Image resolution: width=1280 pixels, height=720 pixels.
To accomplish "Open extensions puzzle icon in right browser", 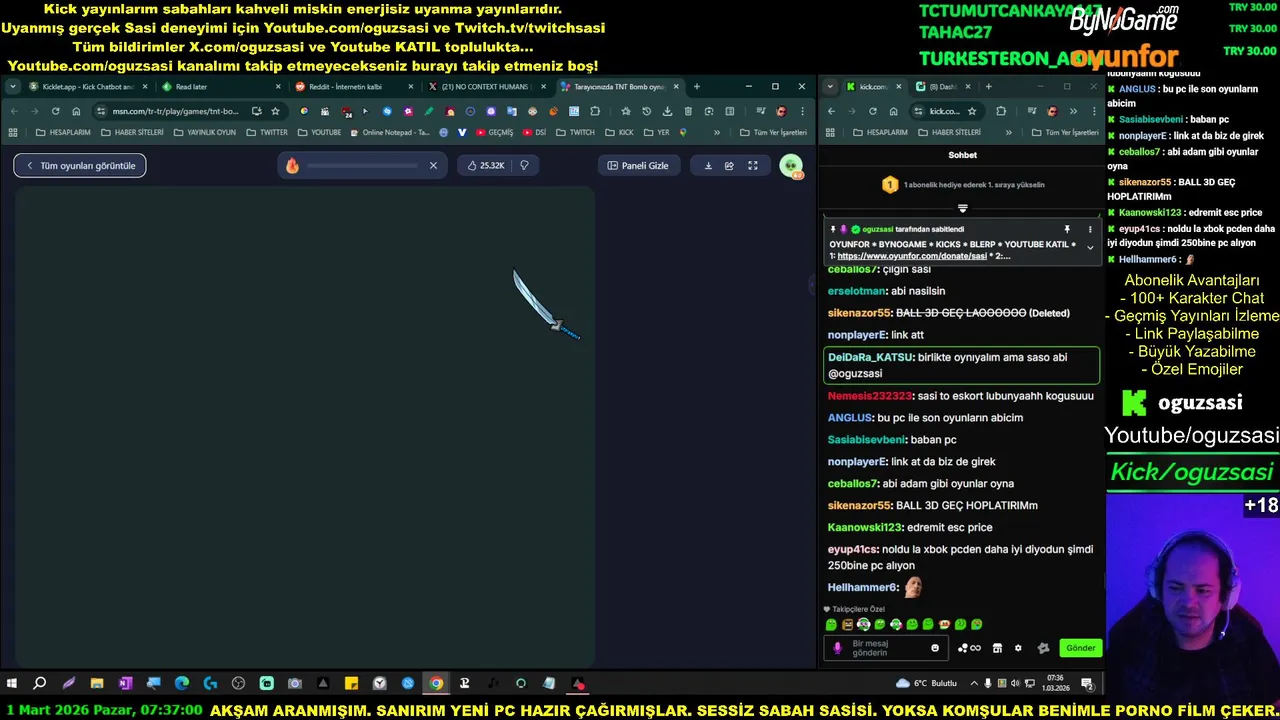I will pos(1001,111).
